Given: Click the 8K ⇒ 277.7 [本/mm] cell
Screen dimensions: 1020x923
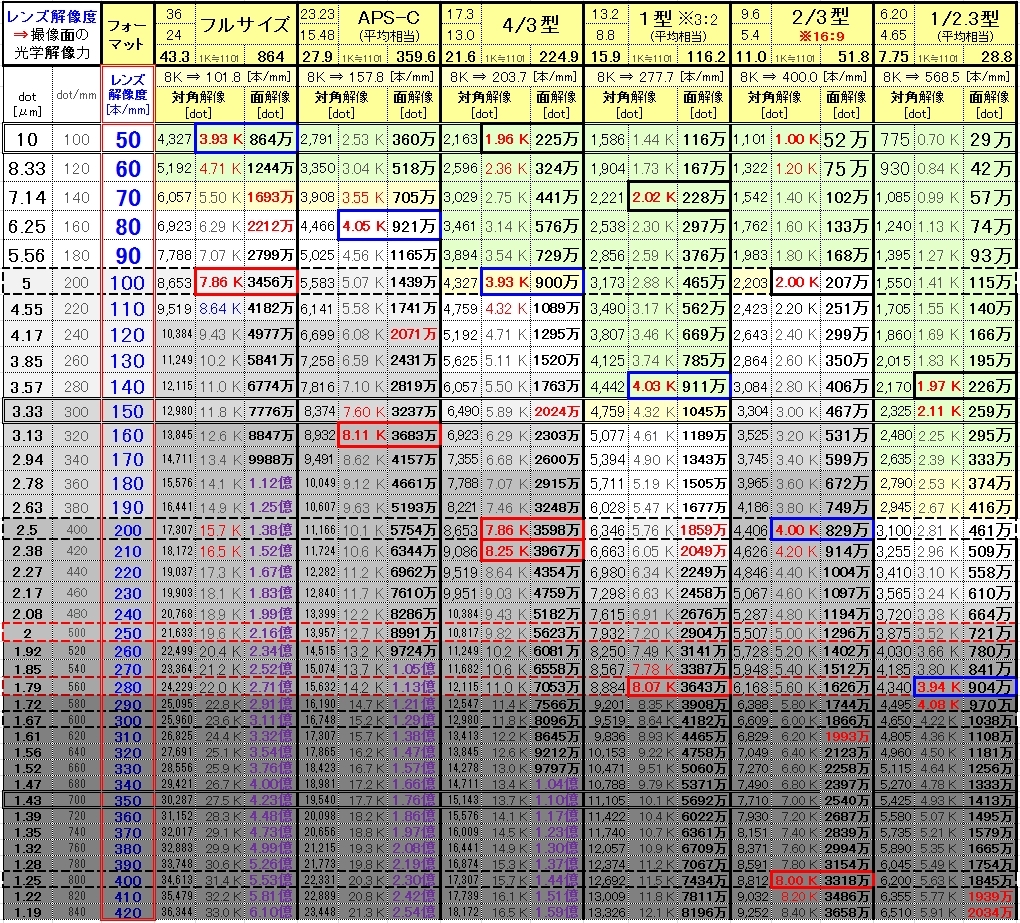Looking at the screenshot, I should [657, 77].
